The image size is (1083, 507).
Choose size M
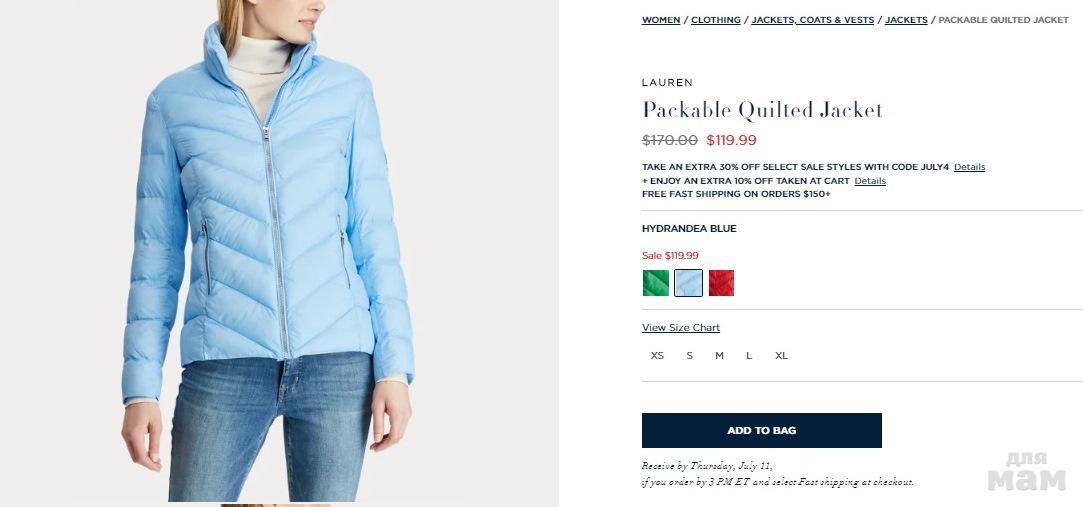[719, 356]
